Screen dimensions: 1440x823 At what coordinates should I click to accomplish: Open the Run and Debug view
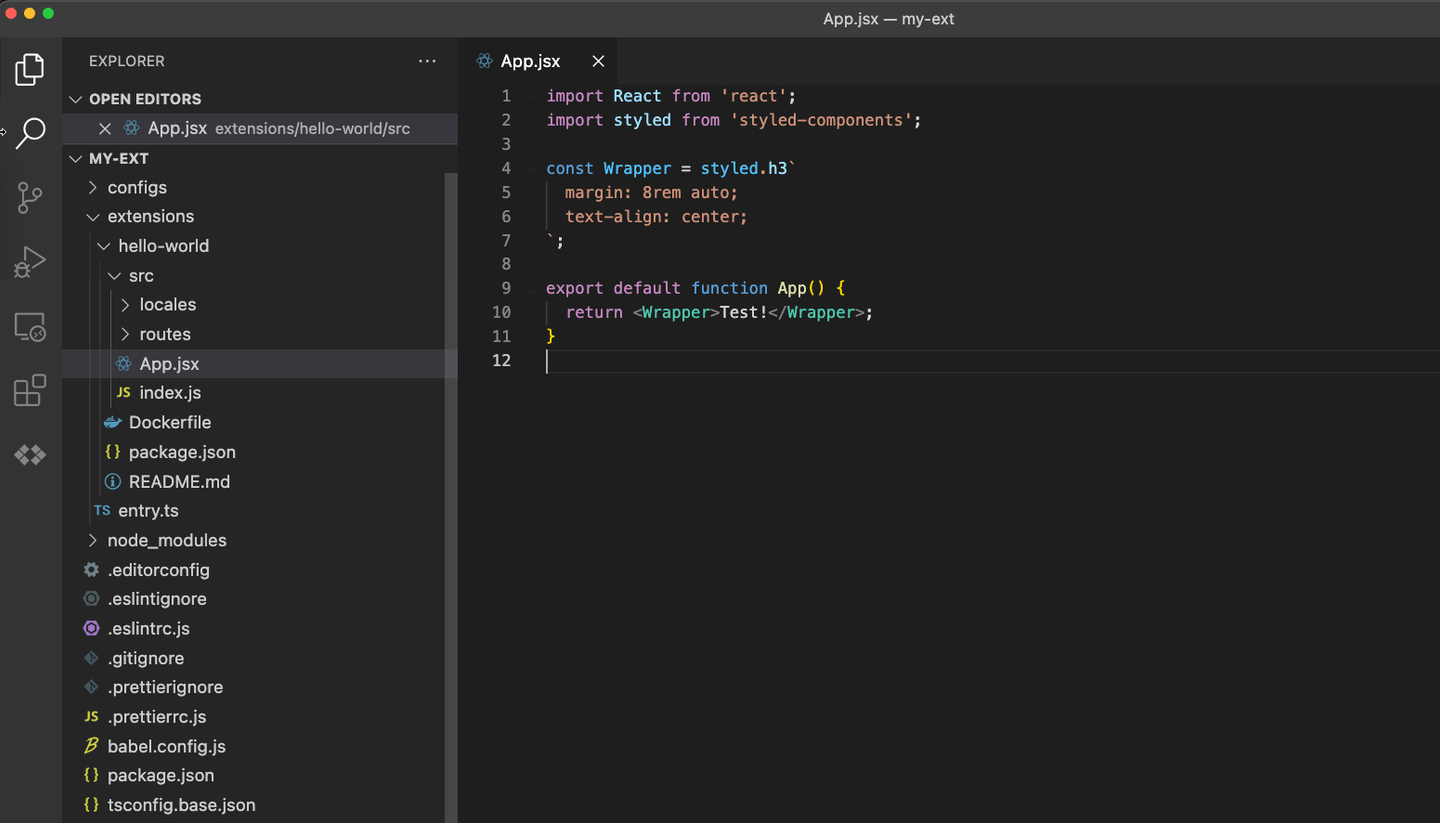coord(29,262)
